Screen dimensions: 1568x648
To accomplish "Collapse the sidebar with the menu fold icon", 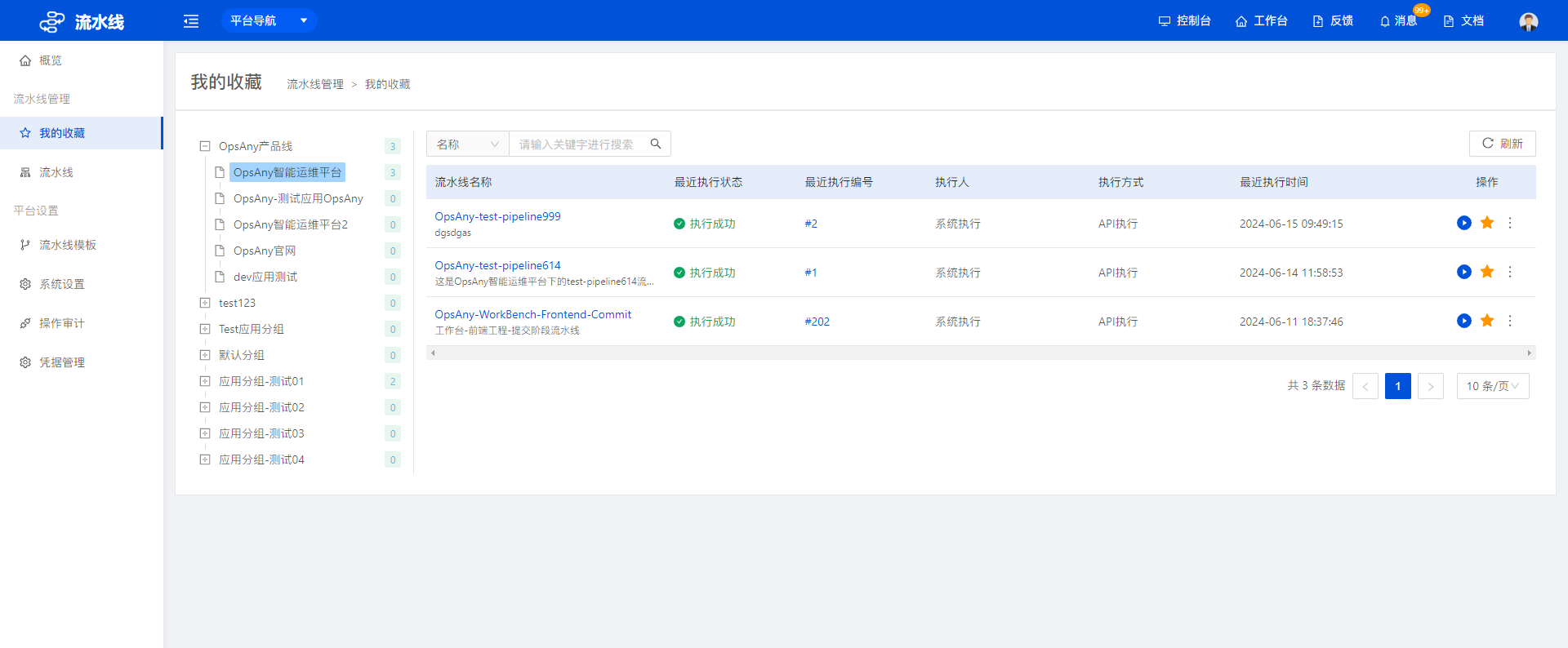I will pyautogui.click(x=191, y=21).
